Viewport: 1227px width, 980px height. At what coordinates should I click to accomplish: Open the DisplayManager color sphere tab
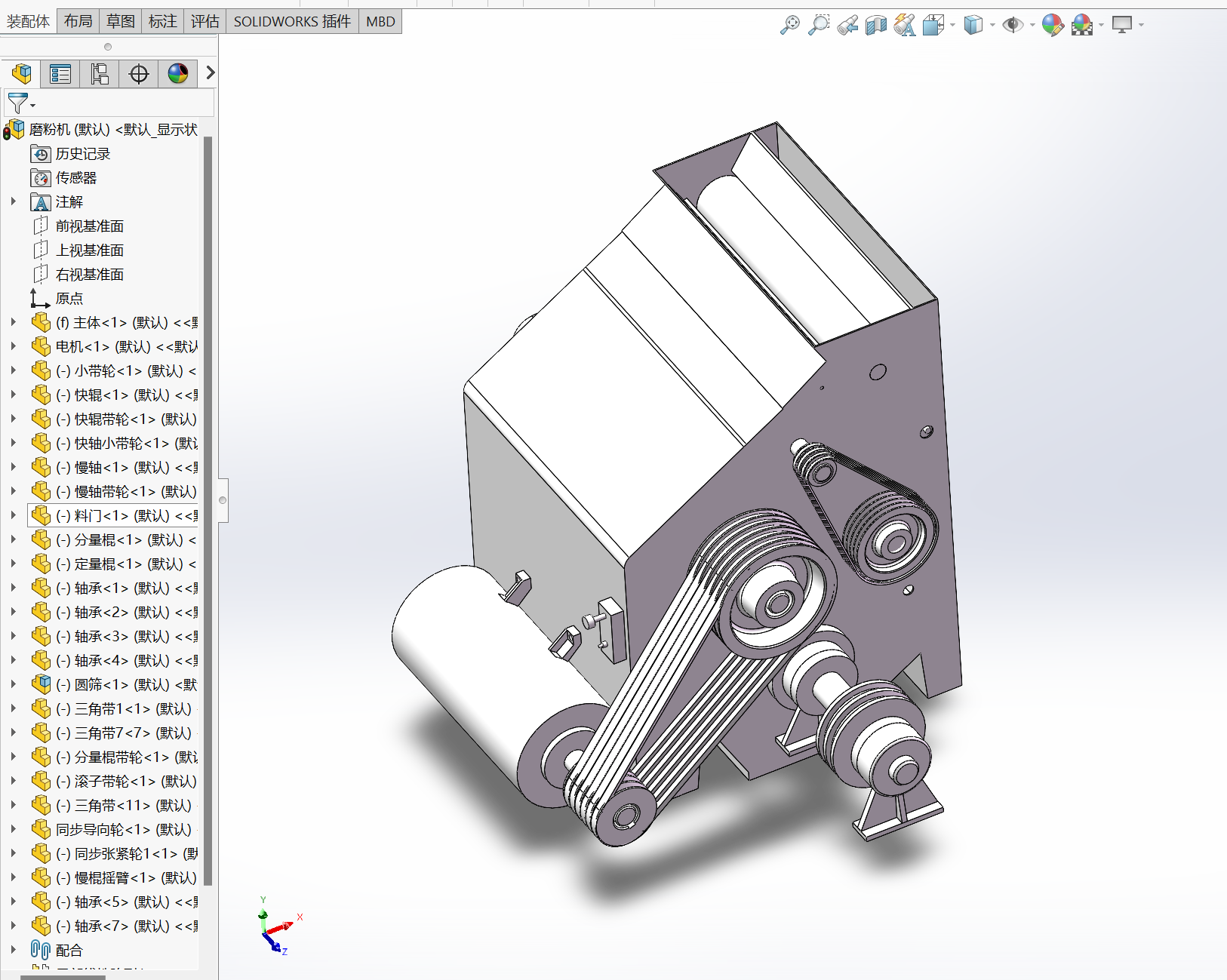[x=178, y=74]
